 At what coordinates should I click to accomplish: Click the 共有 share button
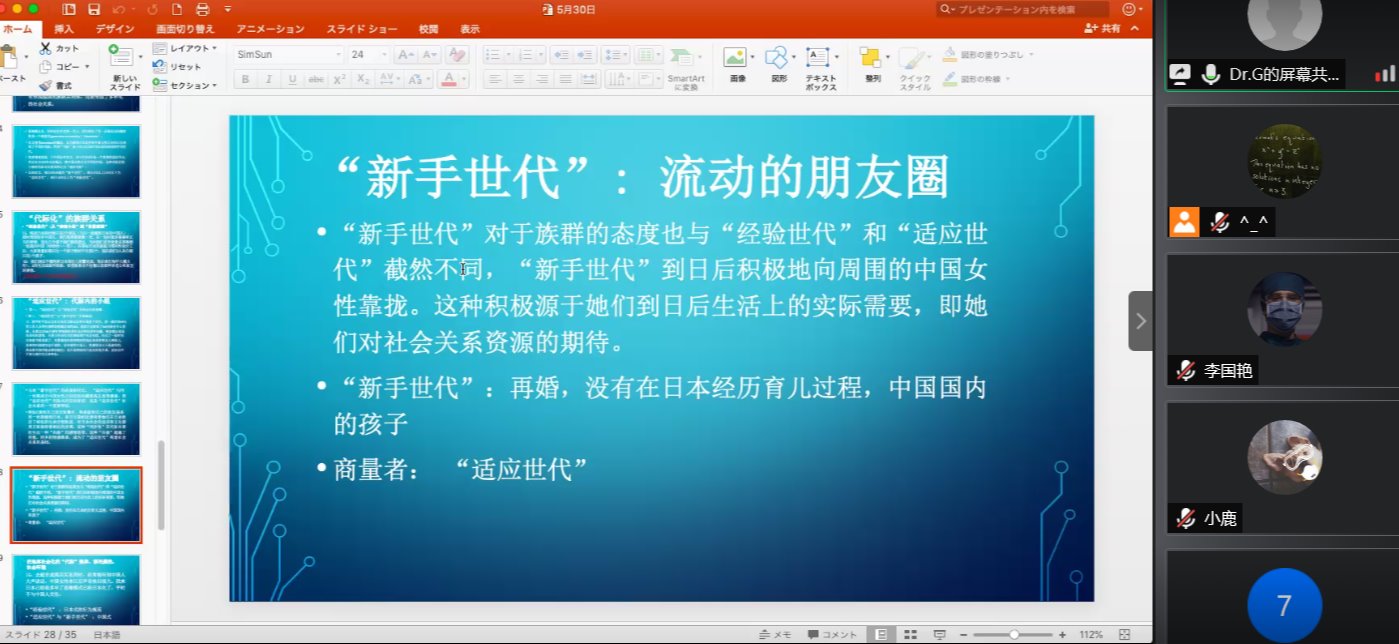[x=1103, y=29]
